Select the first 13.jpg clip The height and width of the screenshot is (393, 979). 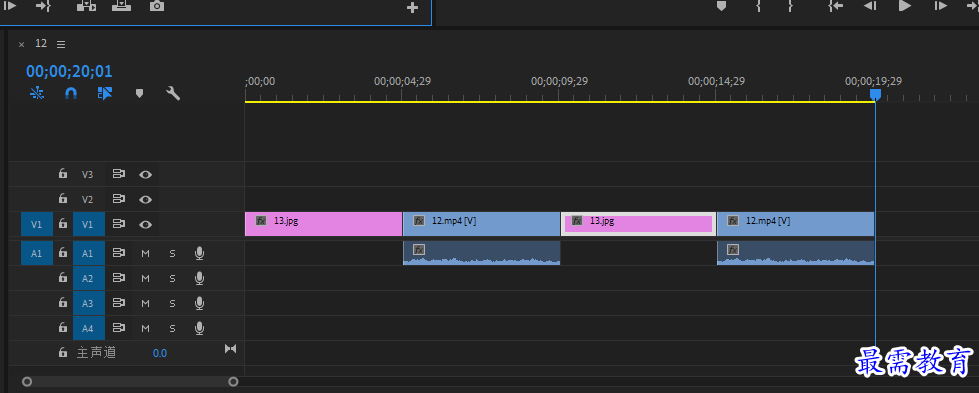coord(323,224)
